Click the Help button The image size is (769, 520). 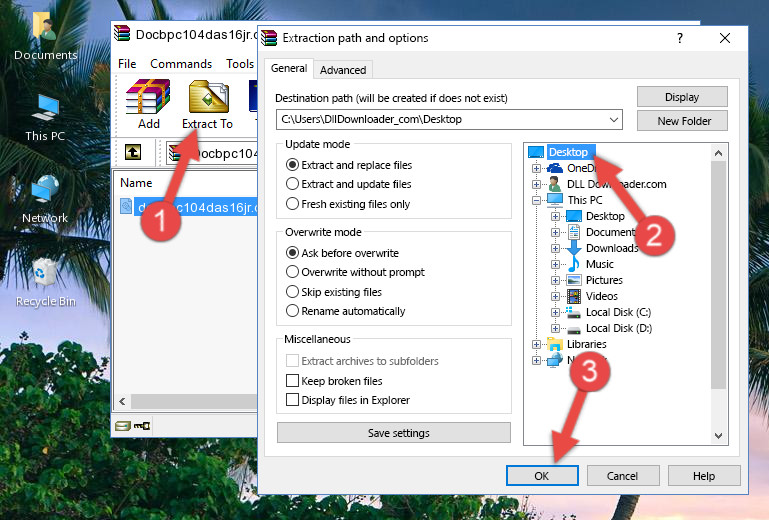(704, 476)
